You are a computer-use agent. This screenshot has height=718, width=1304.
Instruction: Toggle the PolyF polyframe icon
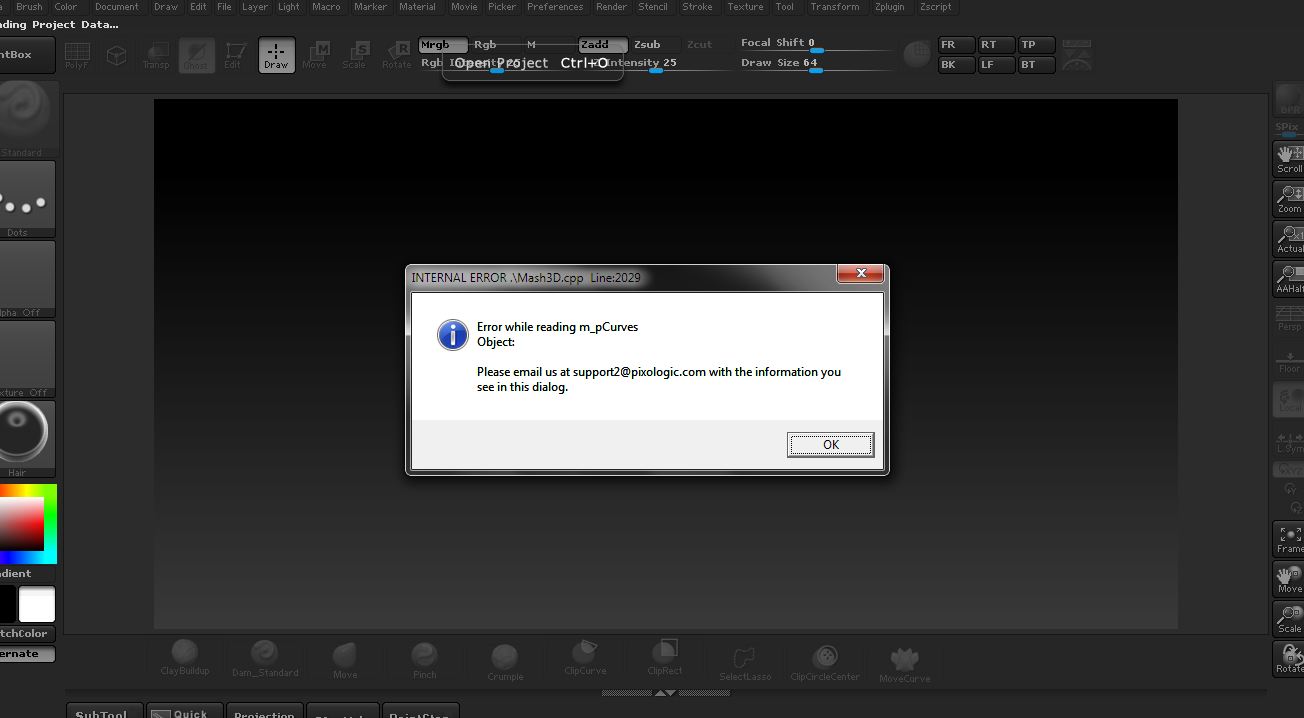[x=77, y=55]
